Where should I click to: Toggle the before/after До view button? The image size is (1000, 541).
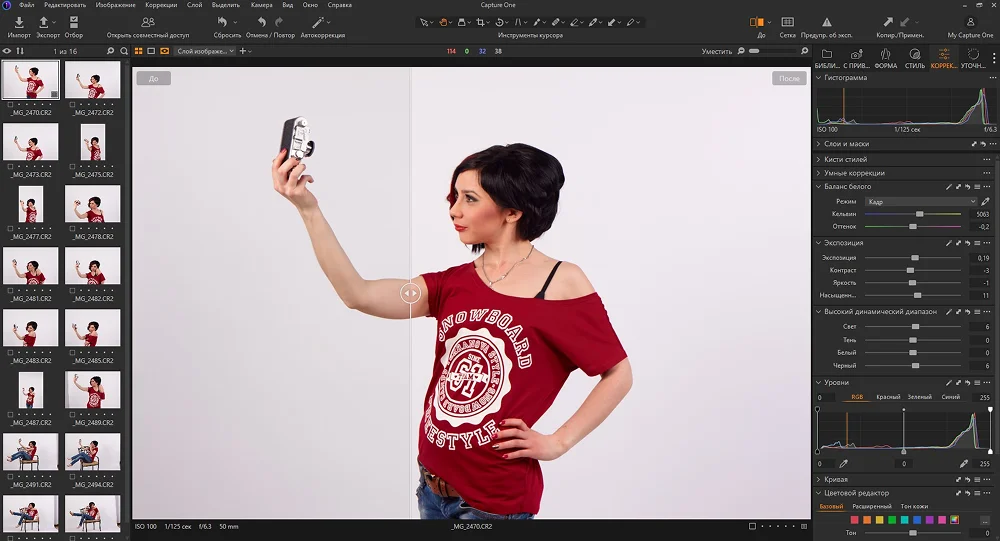click(757, 22)
